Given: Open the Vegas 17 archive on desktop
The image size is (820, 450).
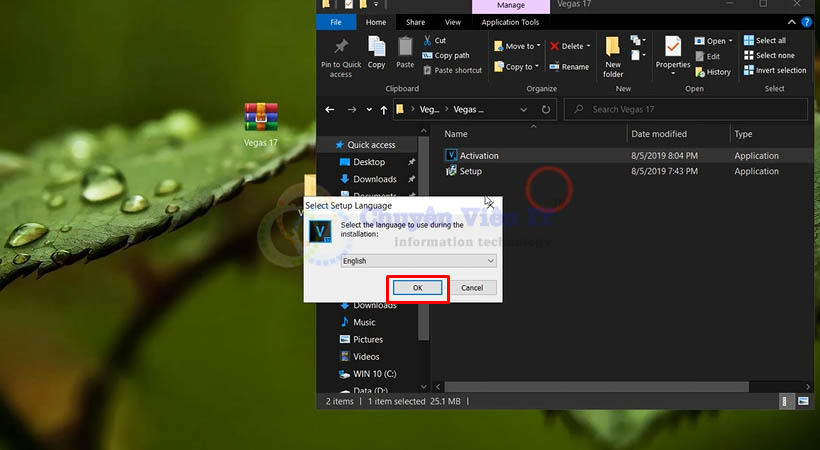Looking at the screenshot, I should (261, 118).
